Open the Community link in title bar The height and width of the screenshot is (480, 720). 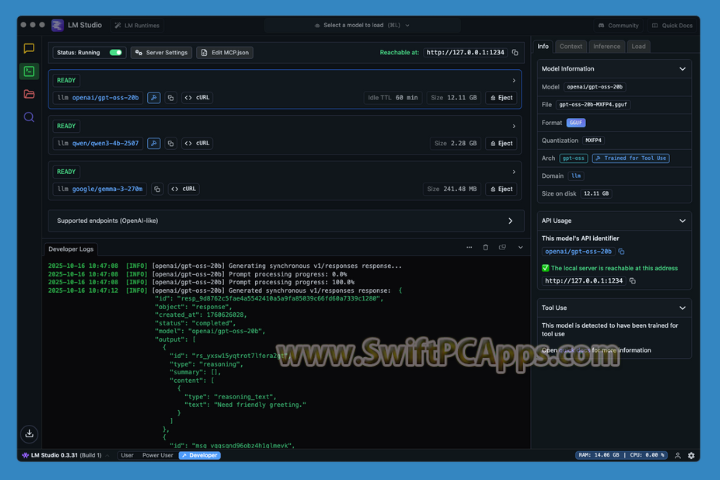click(619, 25)
